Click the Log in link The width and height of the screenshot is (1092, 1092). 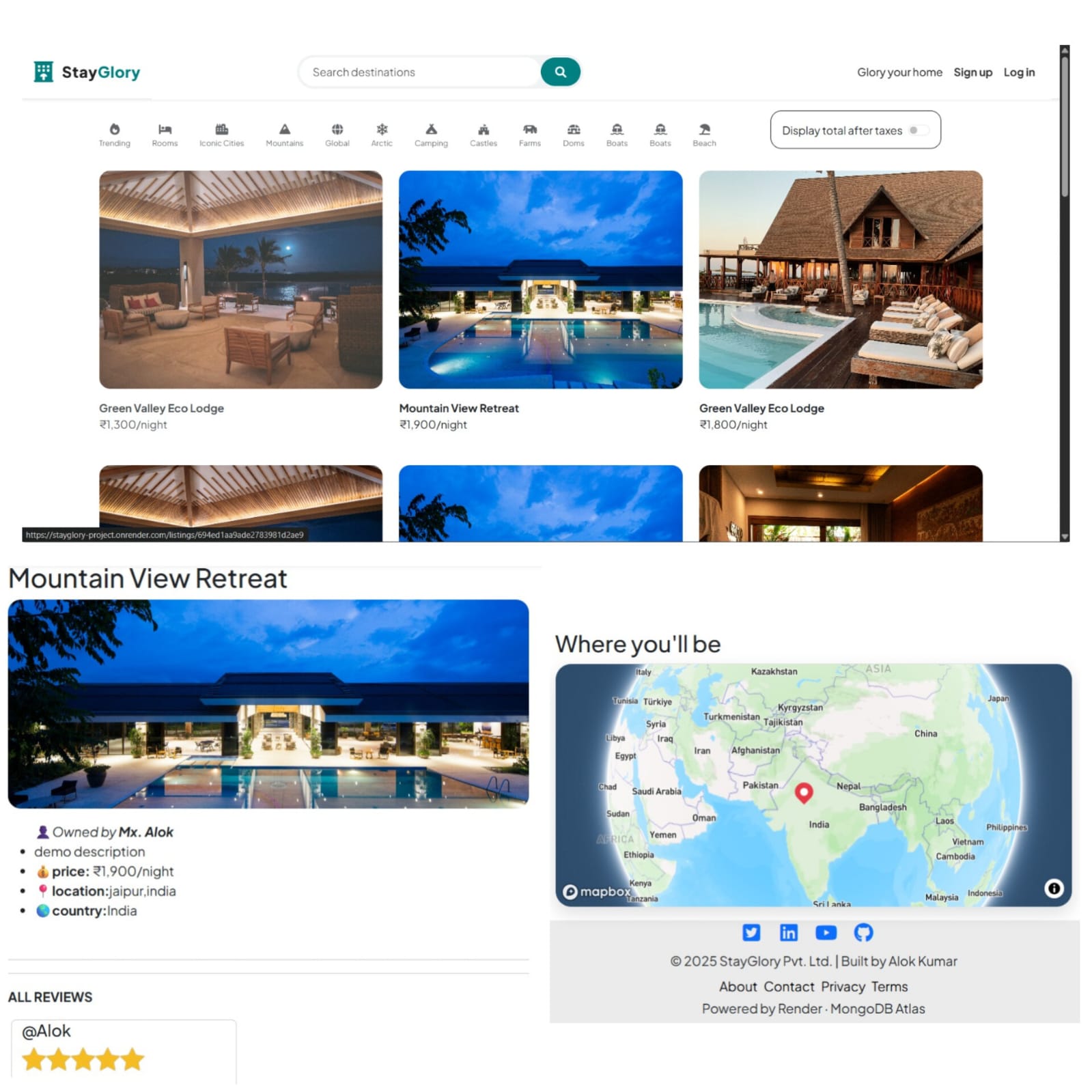1019,72
